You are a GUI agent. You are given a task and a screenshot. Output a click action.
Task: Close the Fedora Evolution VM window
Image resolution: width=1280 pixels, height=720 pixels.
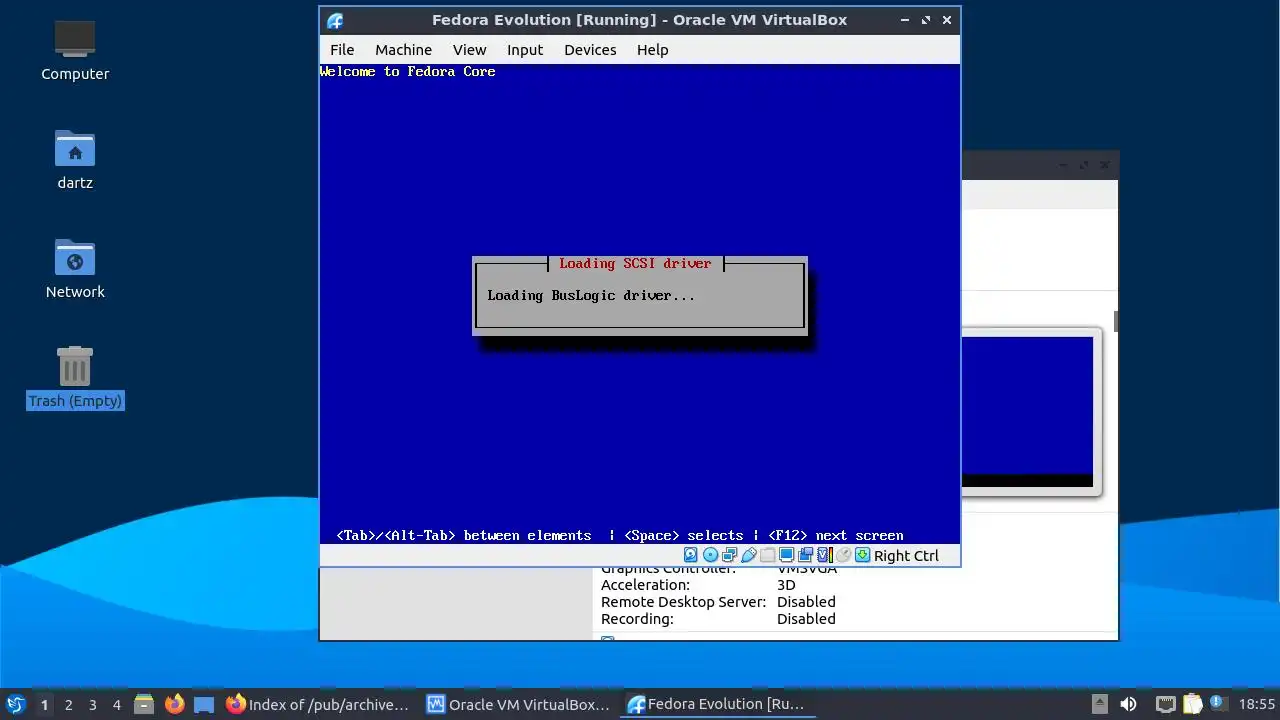coord(947,20)
